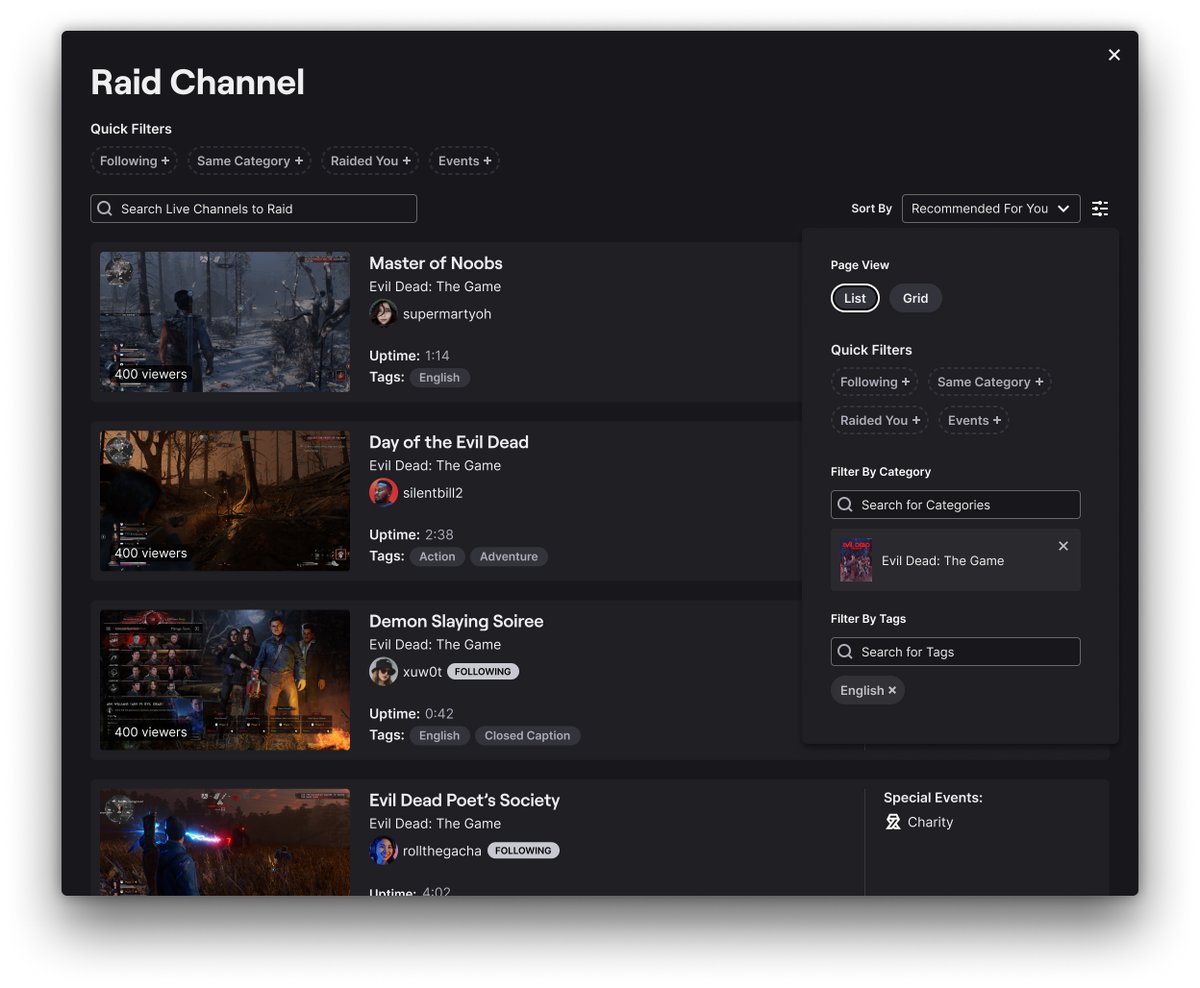Toggle the English tag pill under Filter By Tags
The image size is (1200, 988).
pos(861,689)
